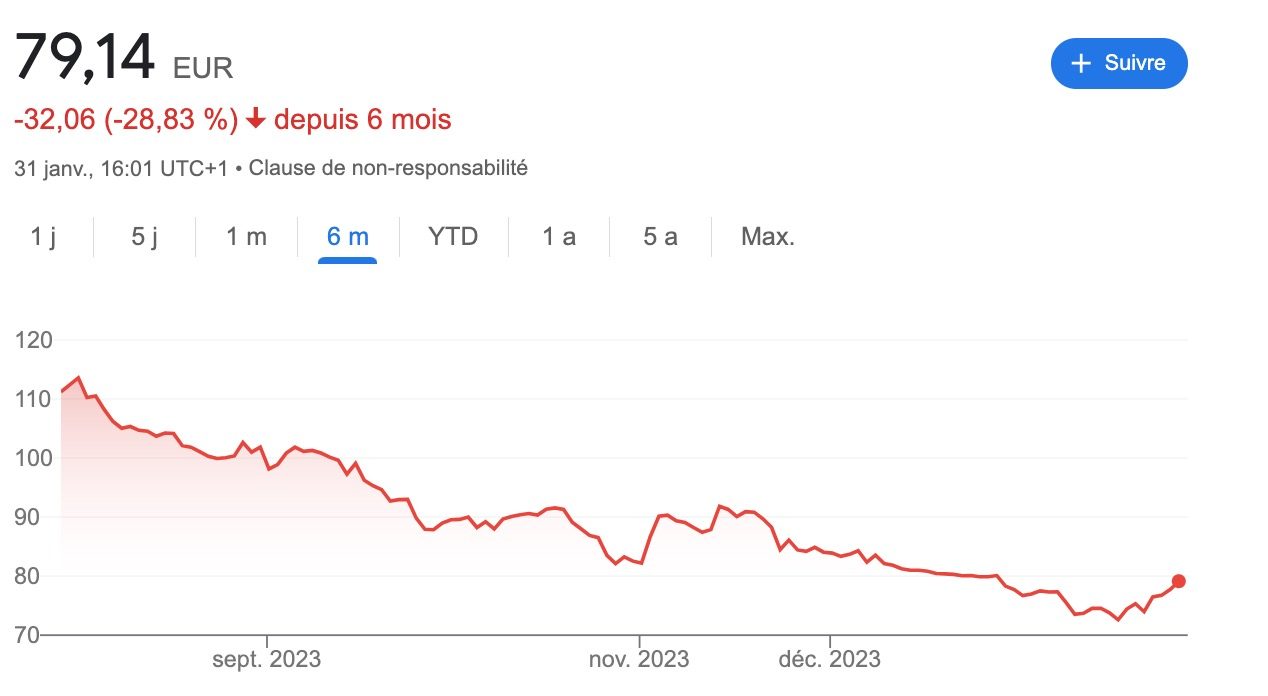Switch to the 1 j time range
Screen dimensions: 1268x696
[43, 237]
